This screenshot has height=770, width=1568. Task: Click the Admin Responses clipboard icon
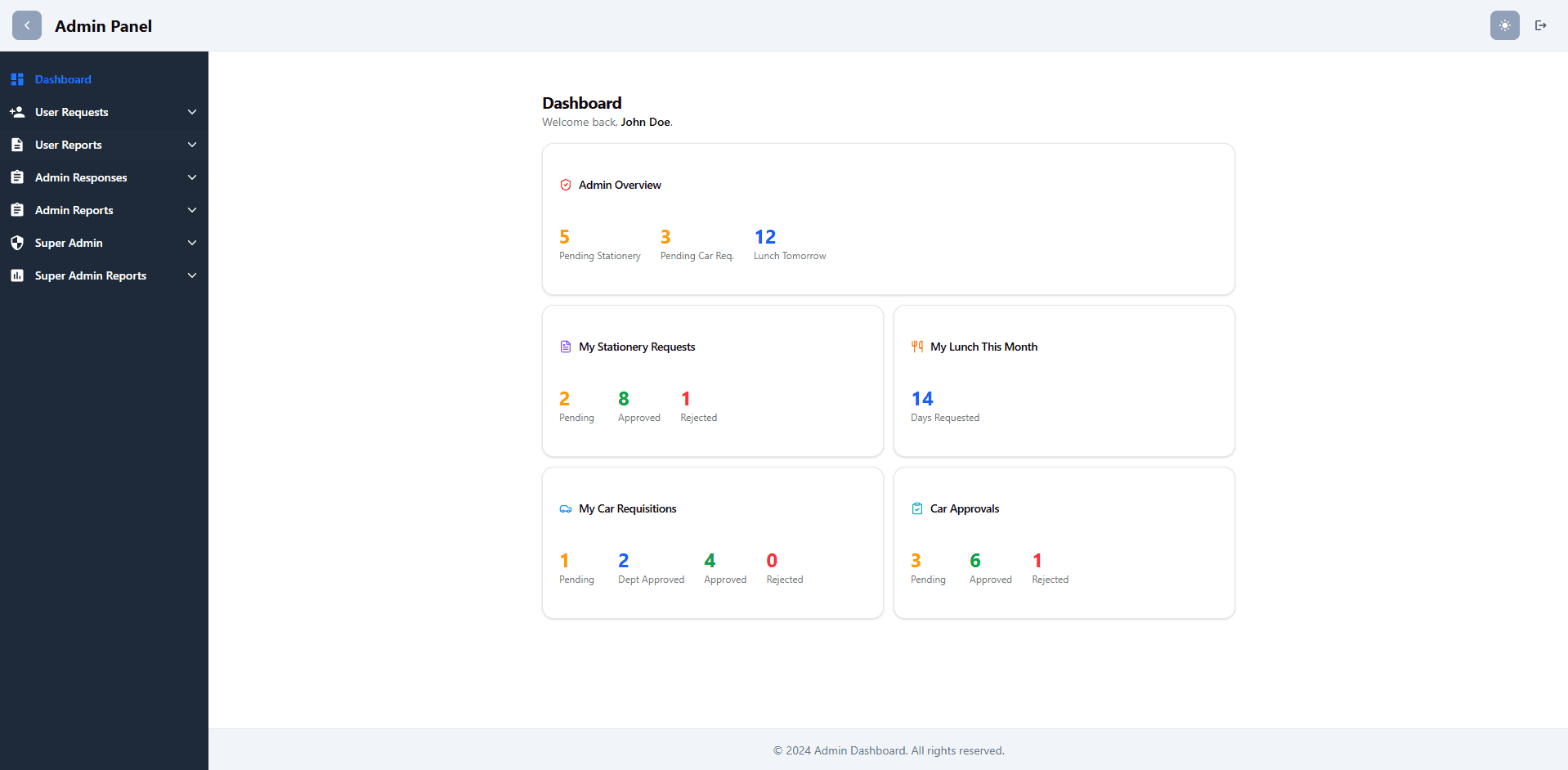point(17,177)
